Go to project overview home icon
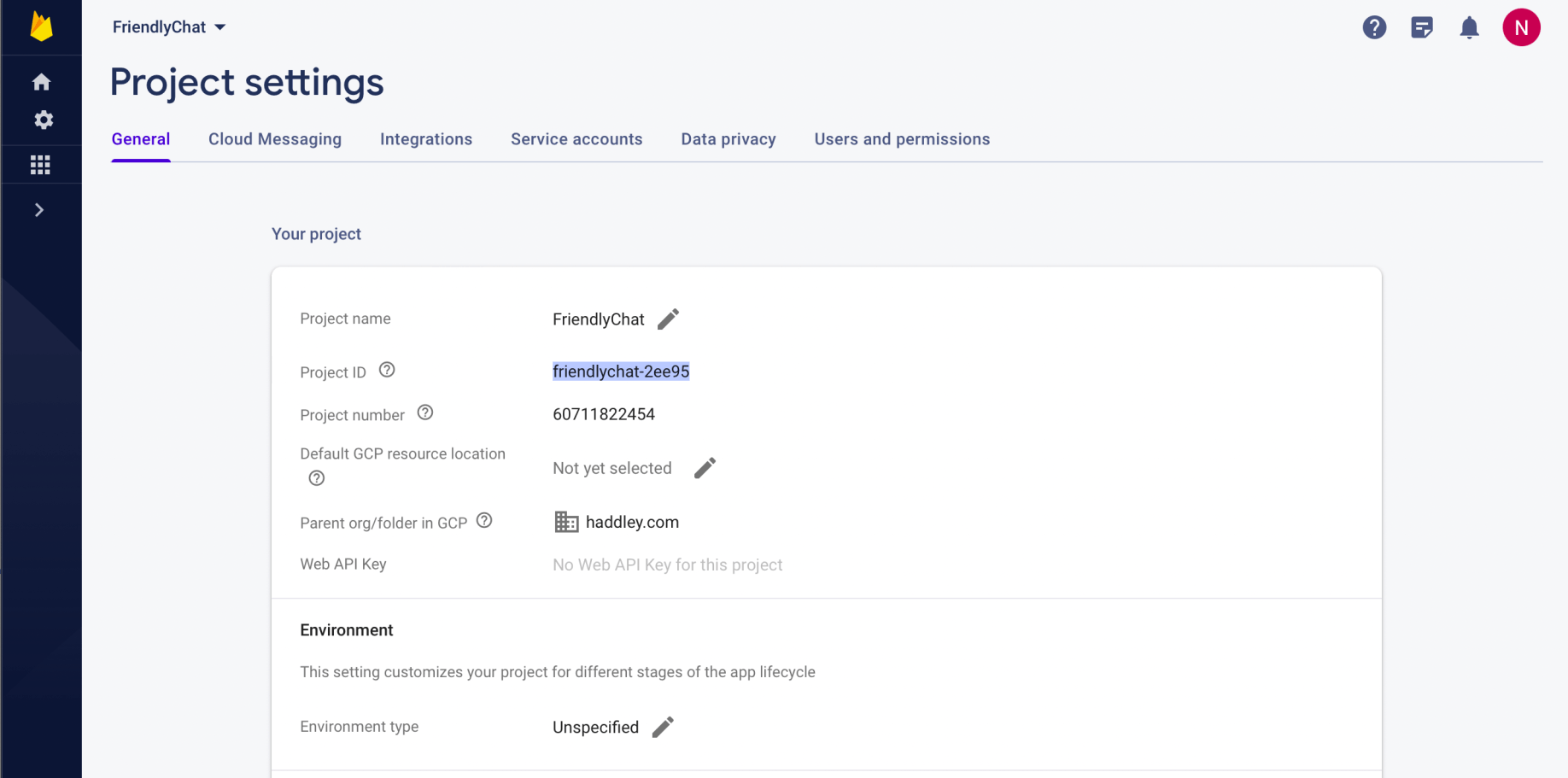 (x=41, y=82)
